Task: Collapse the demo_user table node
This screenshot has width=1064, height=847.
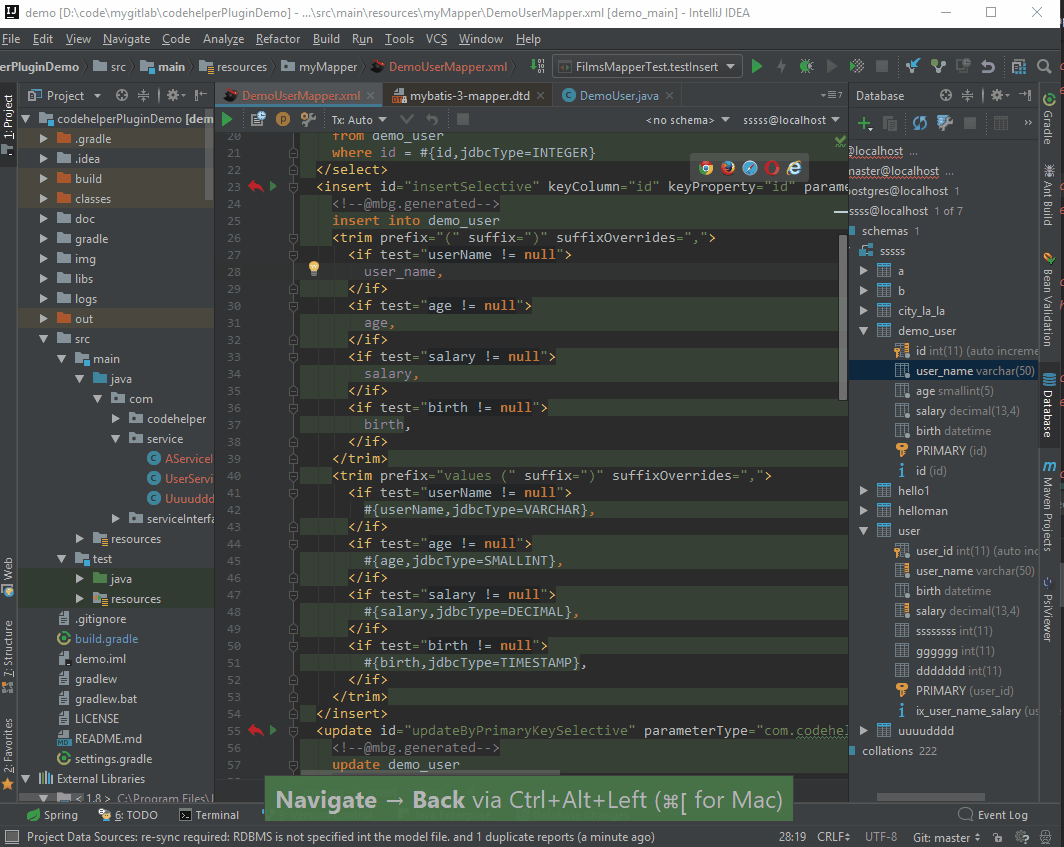Action: 864,331
